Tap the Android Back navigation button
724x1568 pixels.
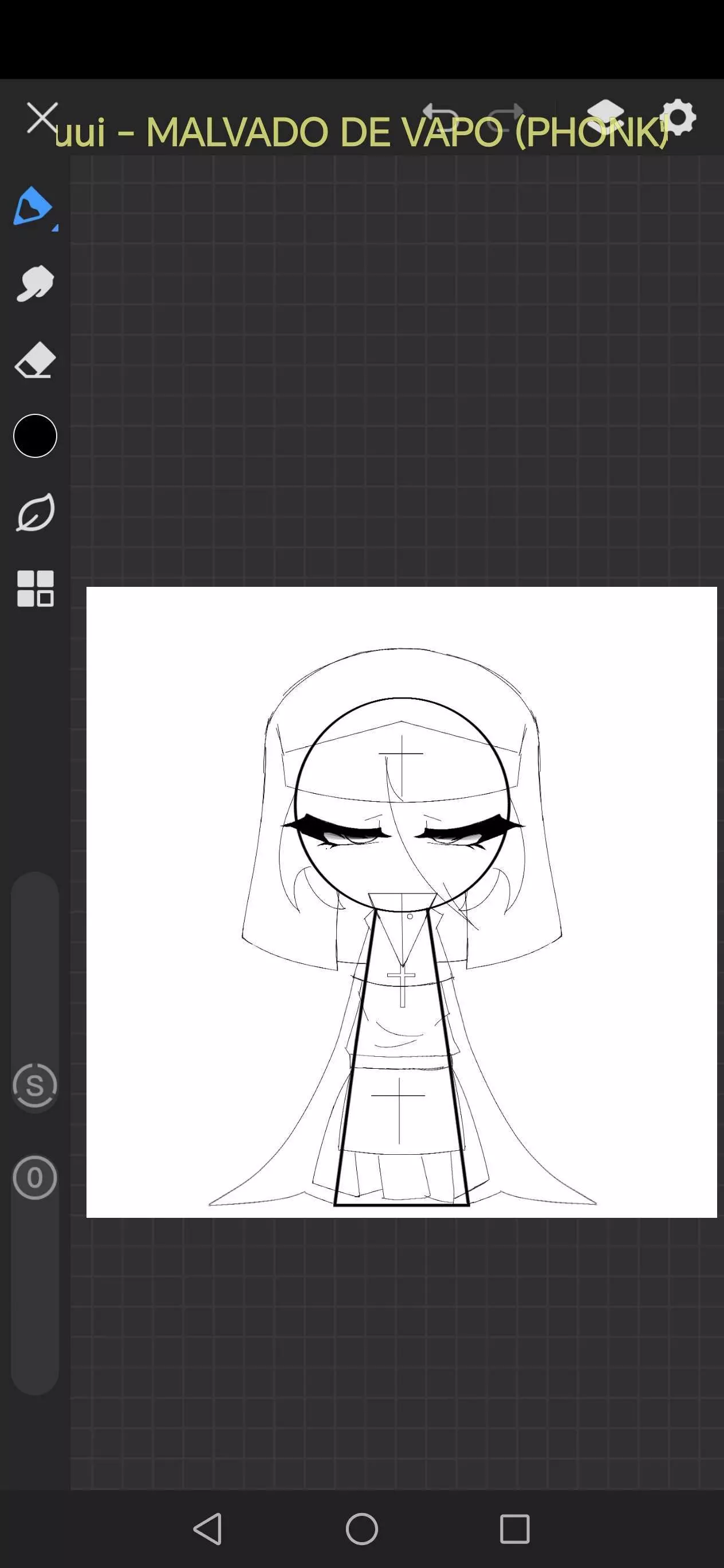[207, 1528]
